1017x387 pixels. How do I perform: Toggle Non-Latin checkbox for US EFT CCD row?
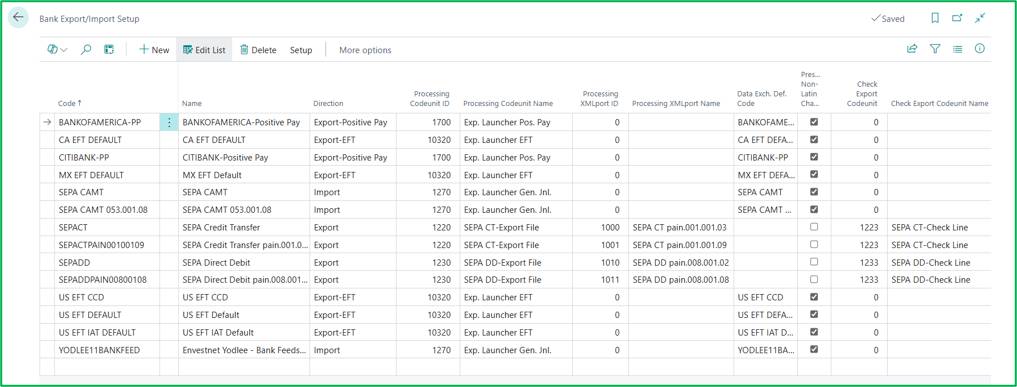point(814,297)
